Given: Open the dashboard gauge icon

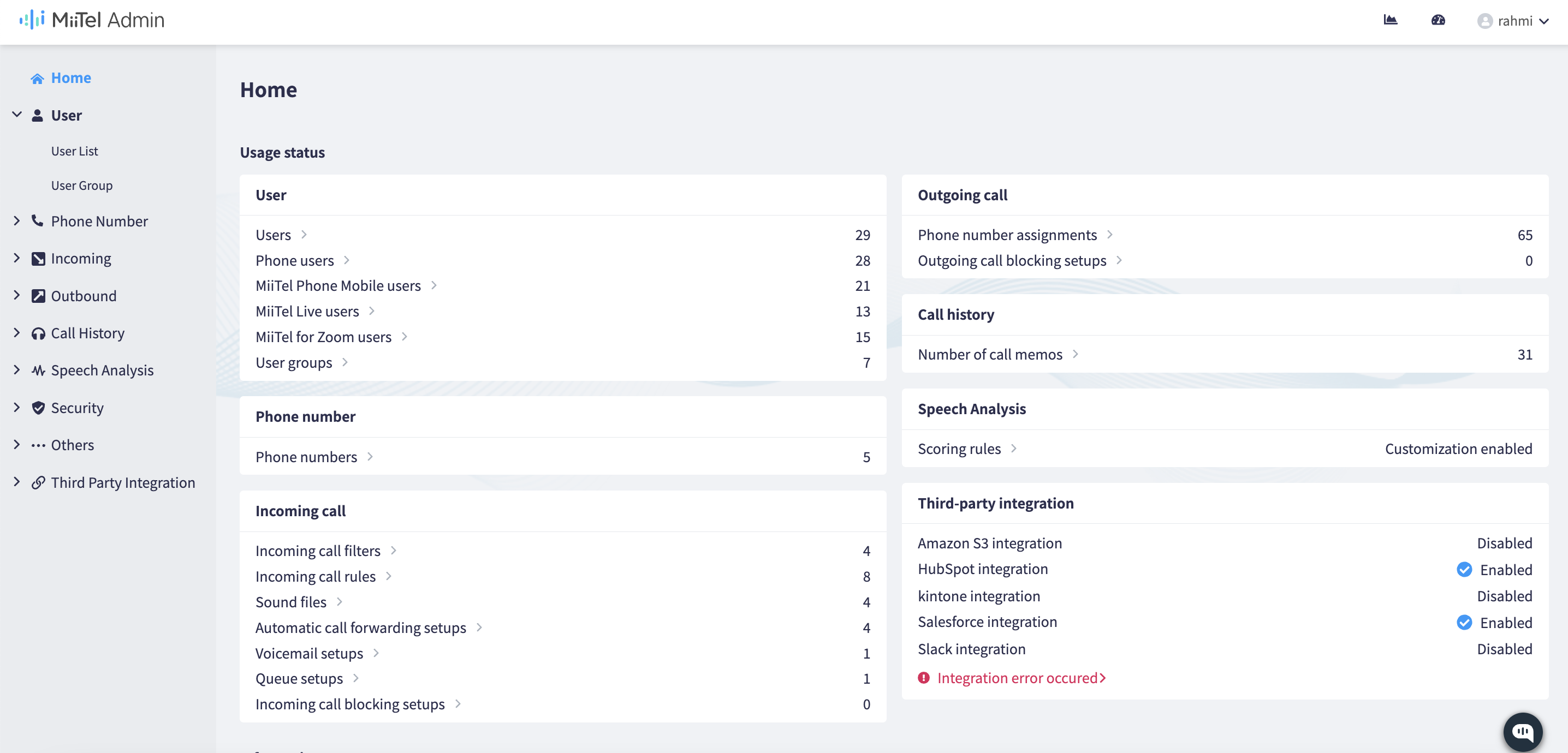Looking at the screenshot, I should [x=1439, y=20].
